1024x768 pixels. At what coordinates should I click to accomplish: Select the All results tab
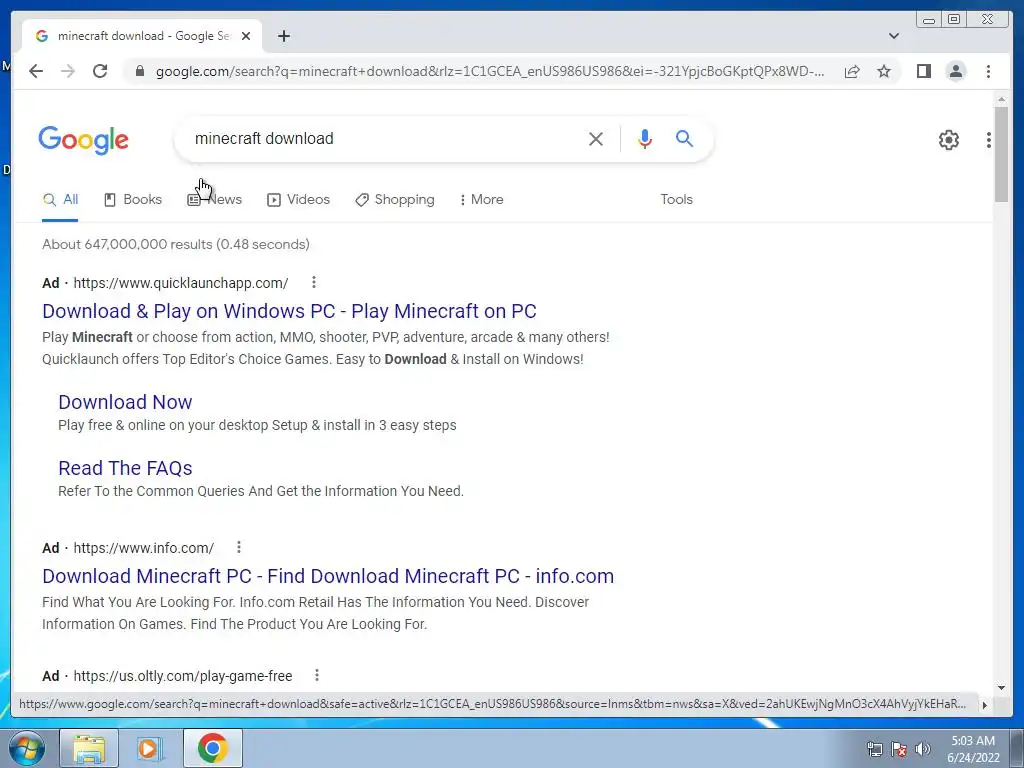click(x=60, y=199)
